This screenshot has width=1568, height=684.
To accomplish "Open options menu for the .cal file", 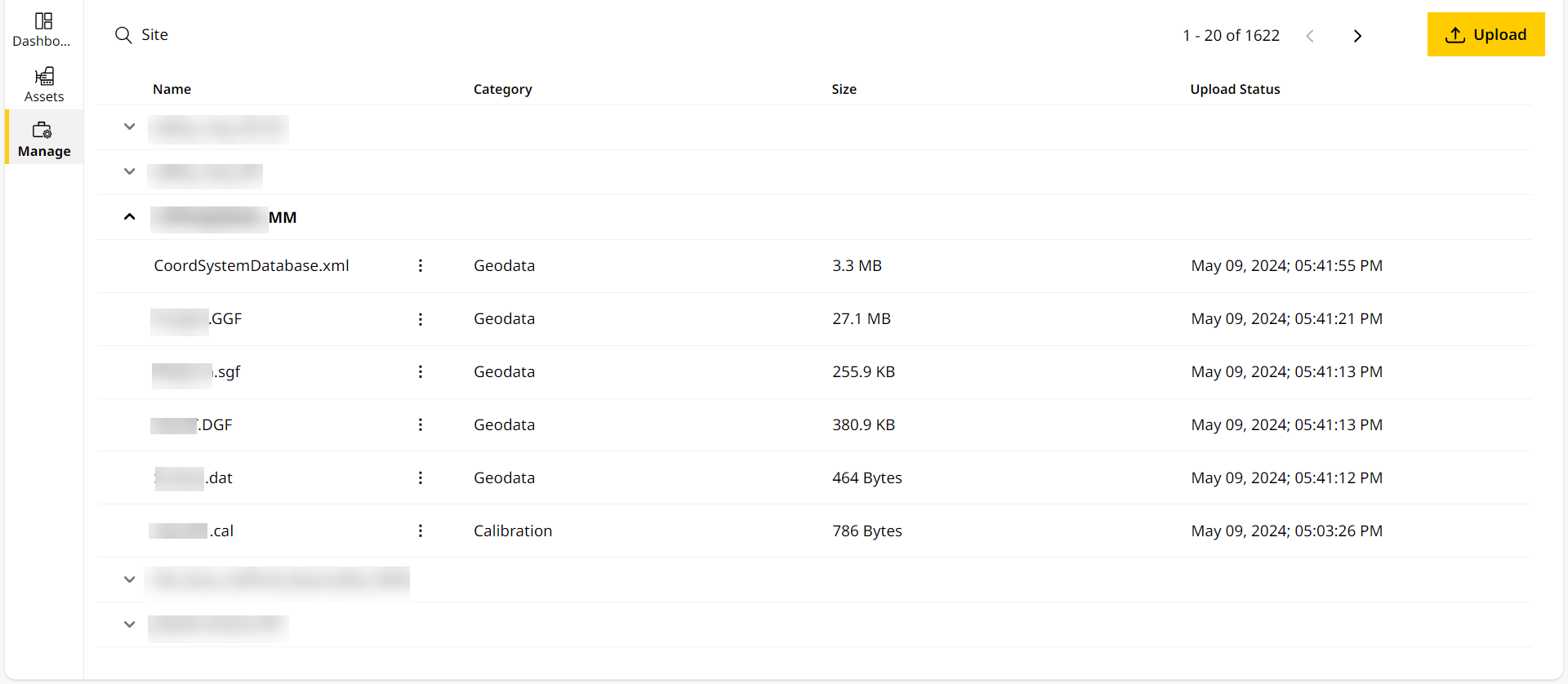I will coord(421,531).
